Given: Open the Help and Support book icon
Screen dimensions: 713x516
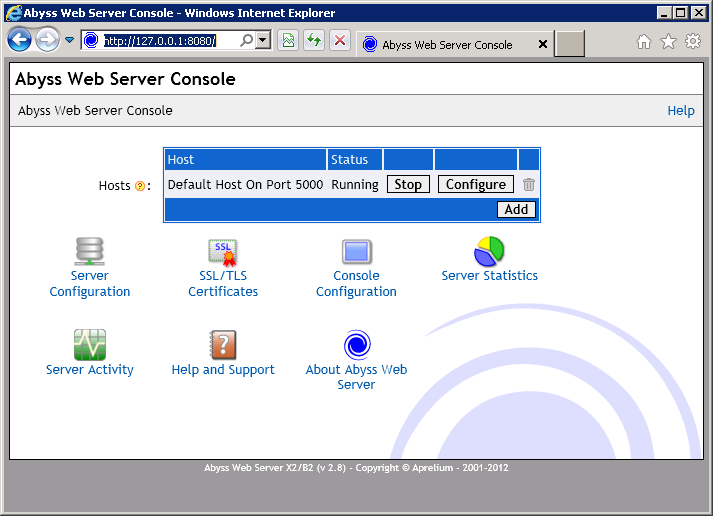Looking at the screenshot, I should coord(223,345).
